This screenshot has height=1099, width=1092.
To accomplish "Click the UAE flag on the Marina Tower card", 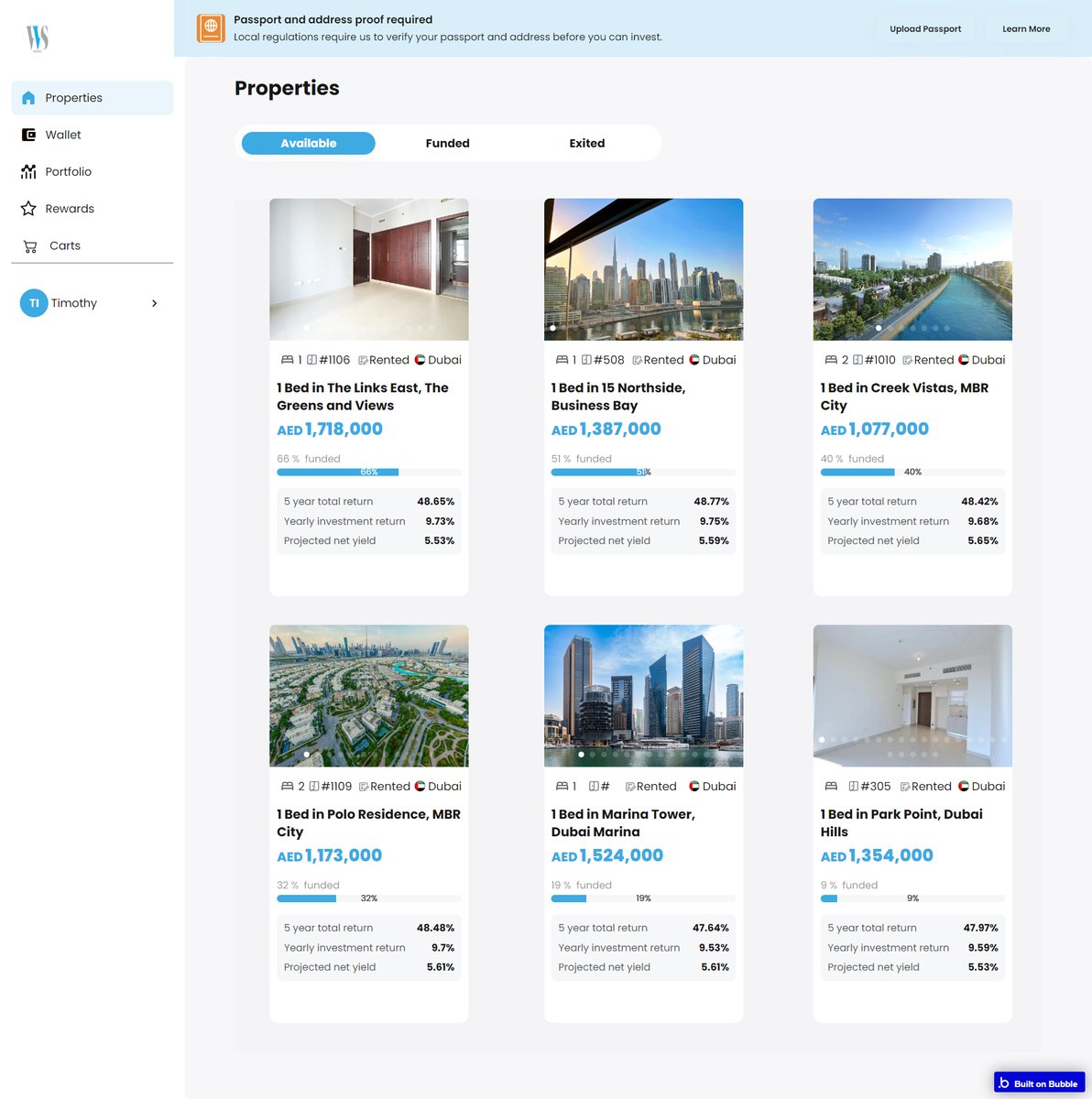I will tap(694, 787).
